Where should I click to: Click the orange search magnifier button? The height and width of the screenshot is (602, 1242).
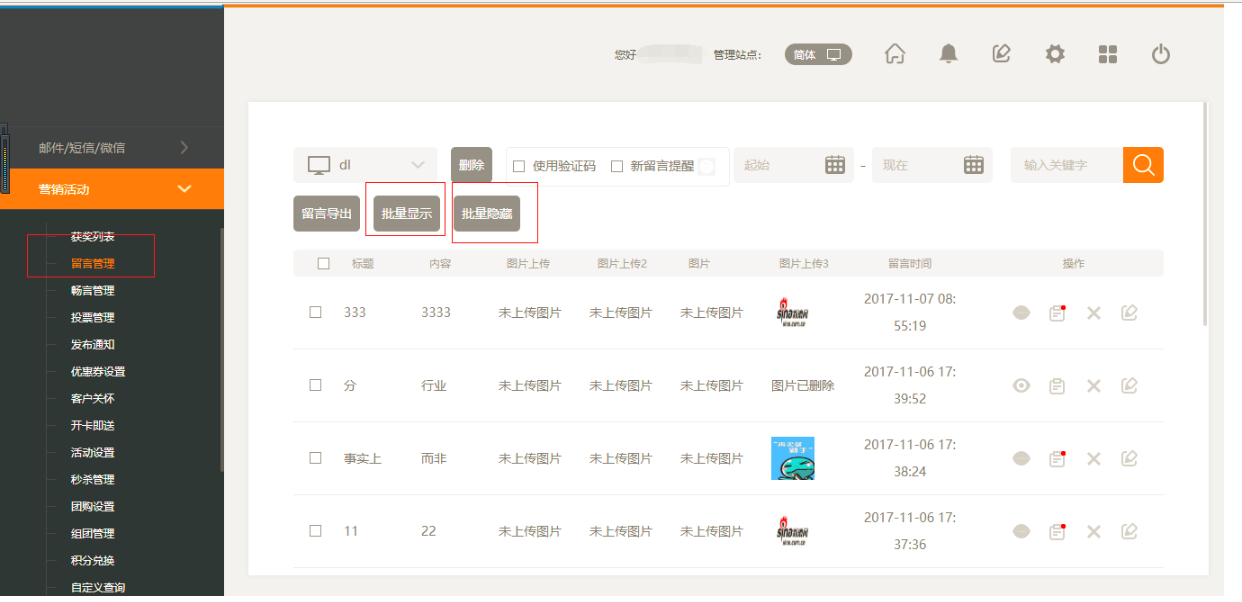(x=1143, y=165)
